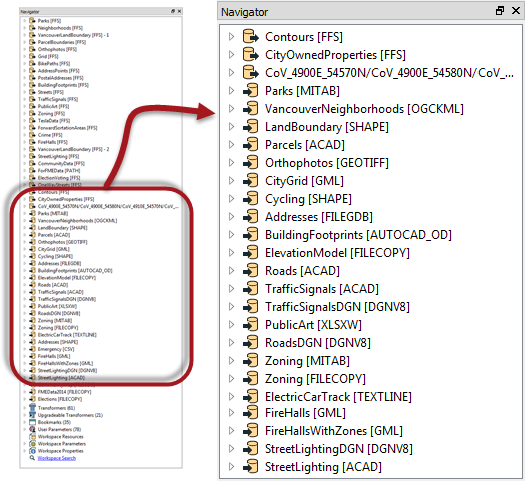This screenshot has width=525, height=481.
Task: Click Addresses [FILEGDB] writer icon in enlarged Navigator
Action: point(250,217)
